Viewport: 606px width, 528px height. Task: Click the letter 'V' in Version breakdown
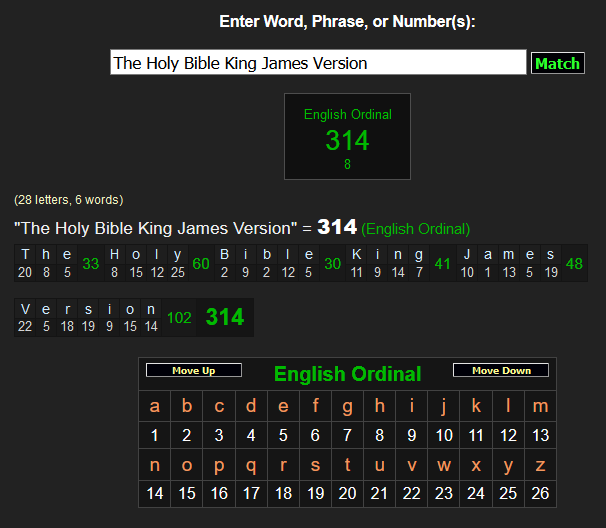[x=25, y=309]
